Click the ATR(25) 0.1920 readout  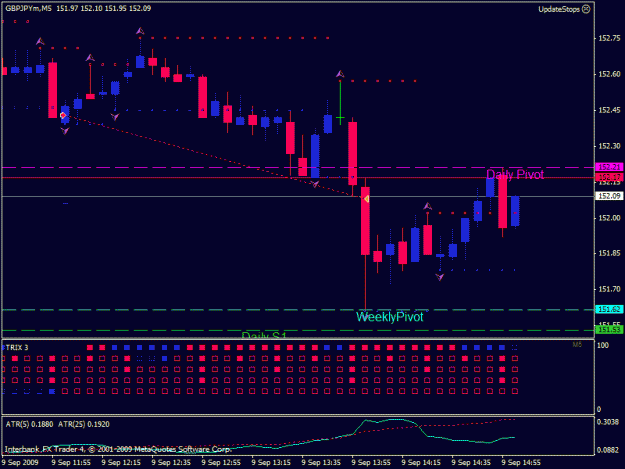(x=84, y=424)
